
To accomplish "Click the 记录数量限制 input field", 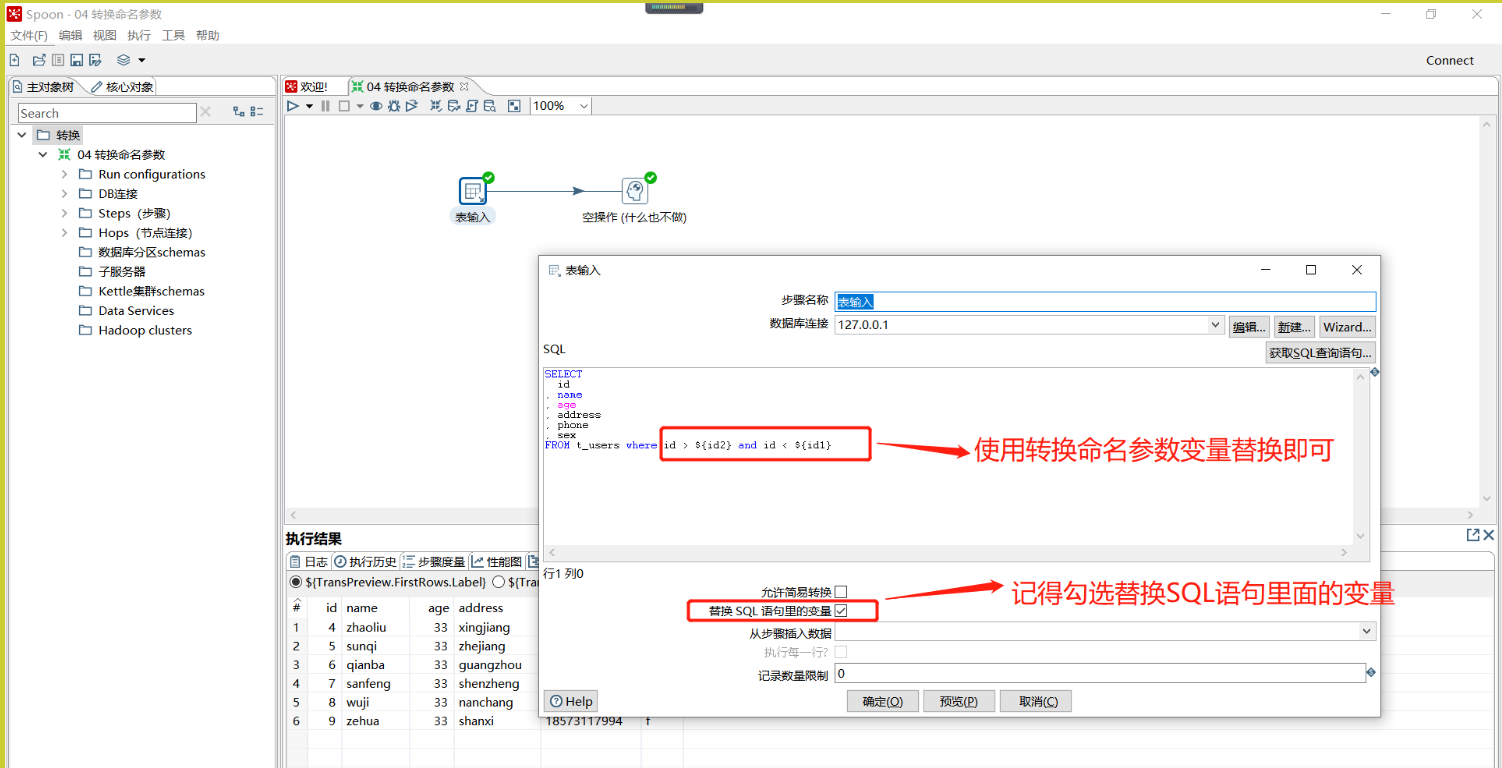I will point(1100,674).
